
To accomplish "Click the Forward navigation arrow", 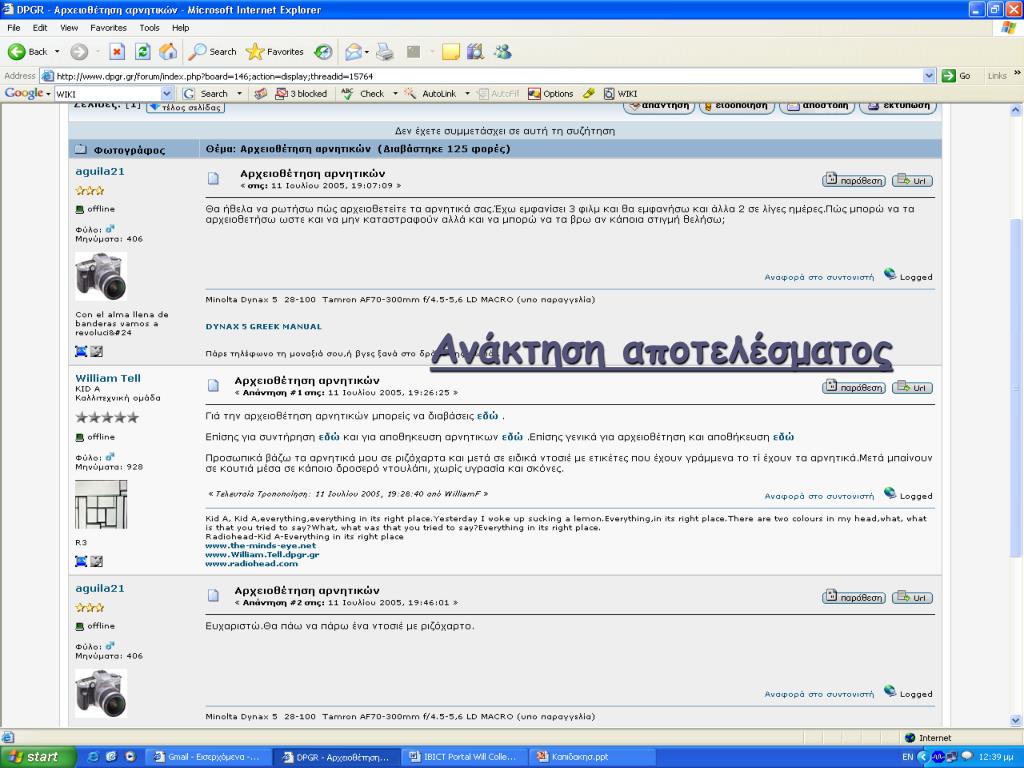I will click(x=79, y=52).
